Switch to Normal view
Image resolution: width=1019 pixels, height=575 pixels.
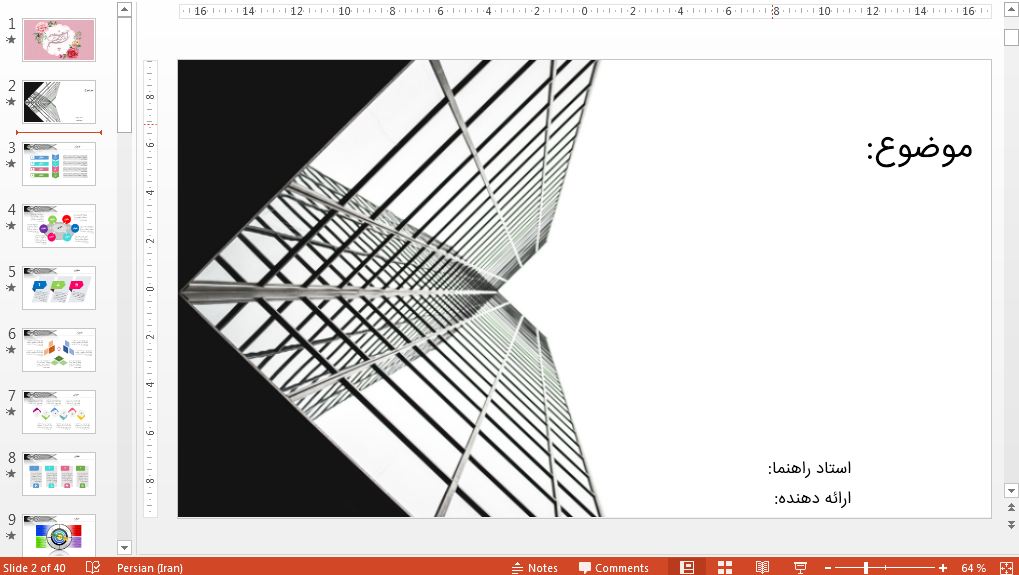tap(687, 567)
